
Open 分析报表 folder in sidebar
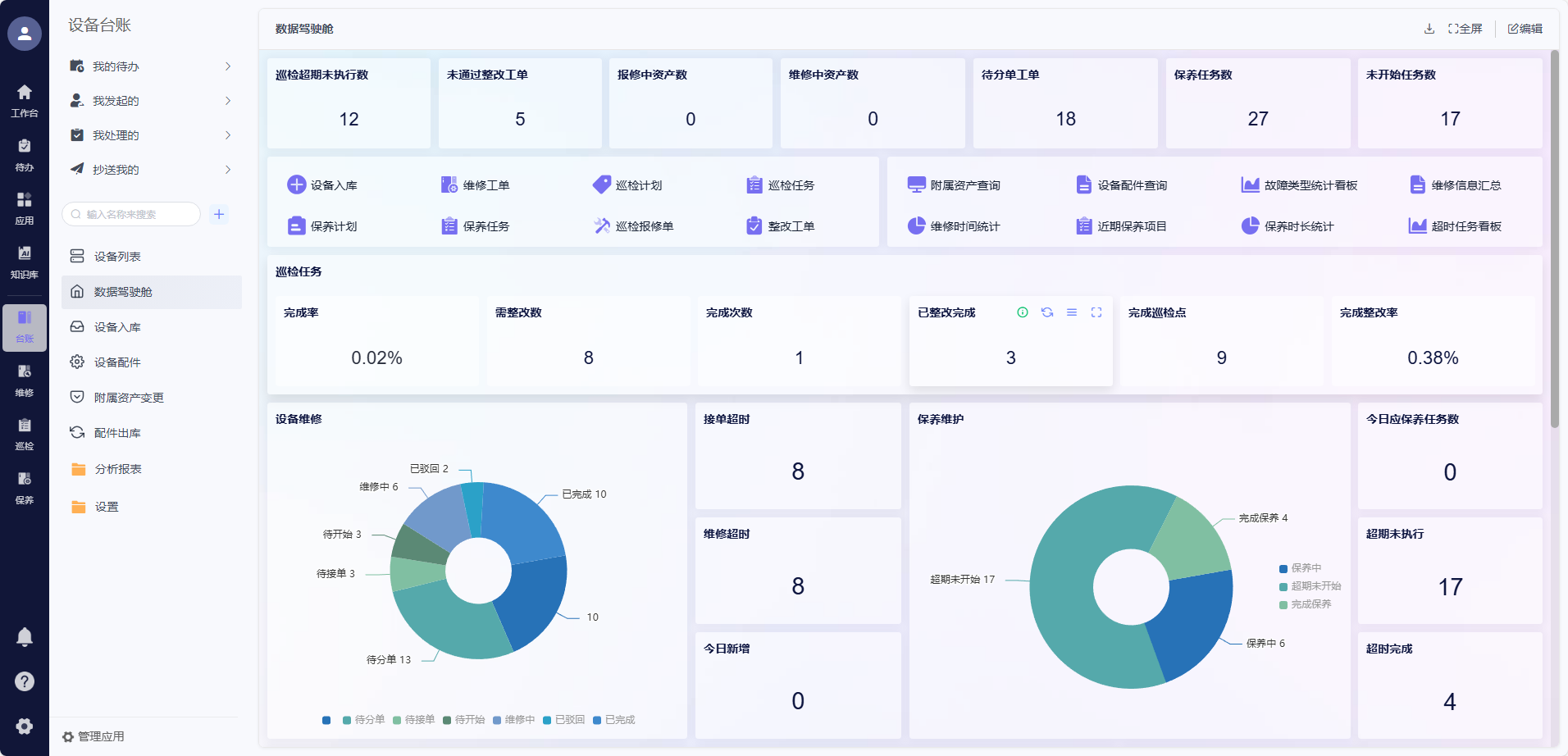point(117,469)
